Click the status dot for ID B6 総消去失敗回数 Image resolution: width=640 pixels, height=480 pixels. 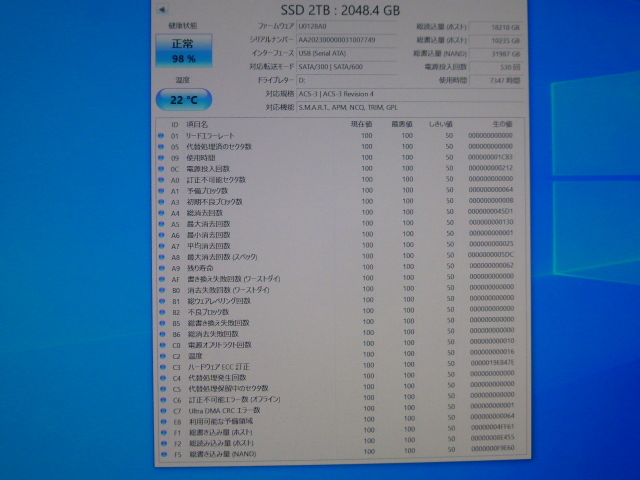point(162,334)
